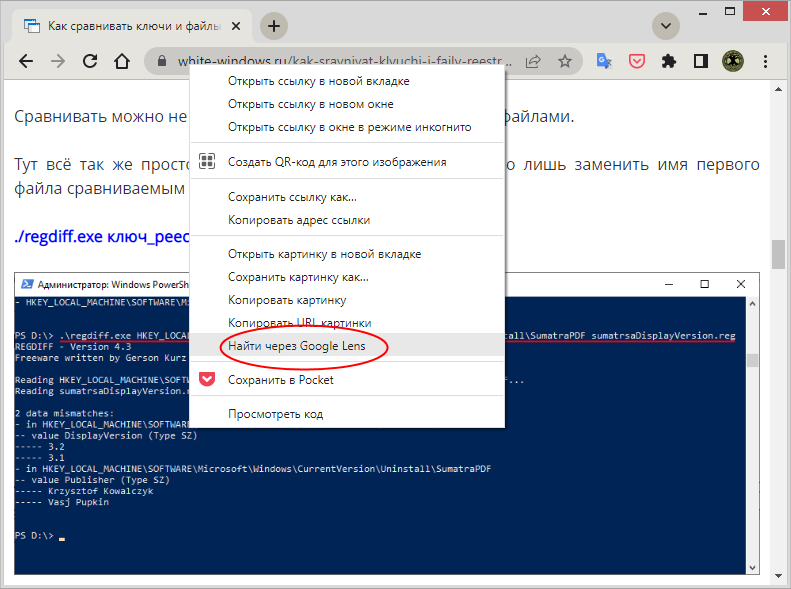The image size is (791, 589).
Task: Choose 'Сохранить картинку как...'
Action: [347, 277]
